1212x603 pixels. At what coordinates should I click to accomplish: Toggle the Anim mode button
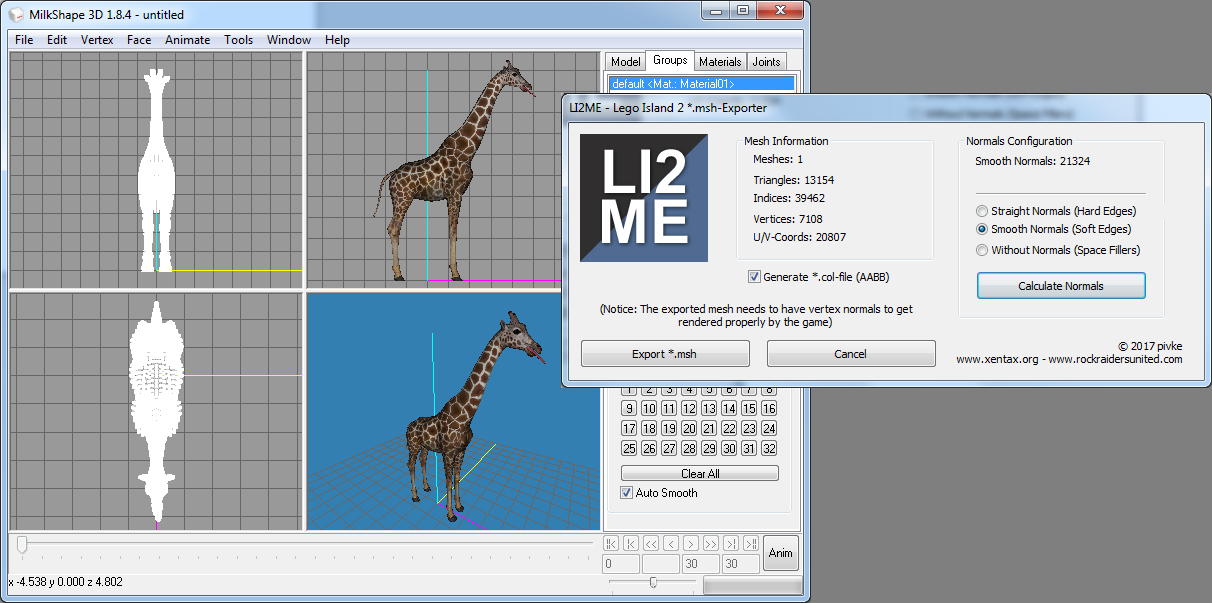tap(781, 553)
